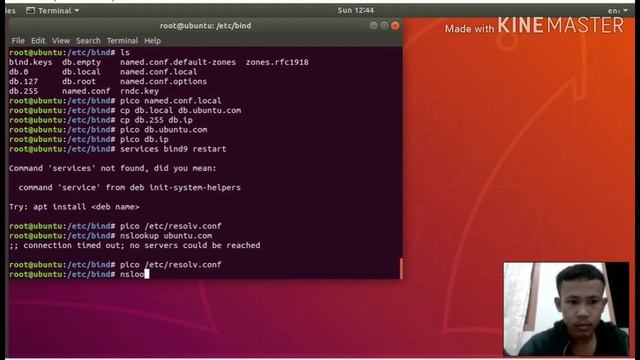Click the command 'cp db.local db.ubuntu.com'
The width and height of the screenshot is (640, 360).
(x=180, y=111)
